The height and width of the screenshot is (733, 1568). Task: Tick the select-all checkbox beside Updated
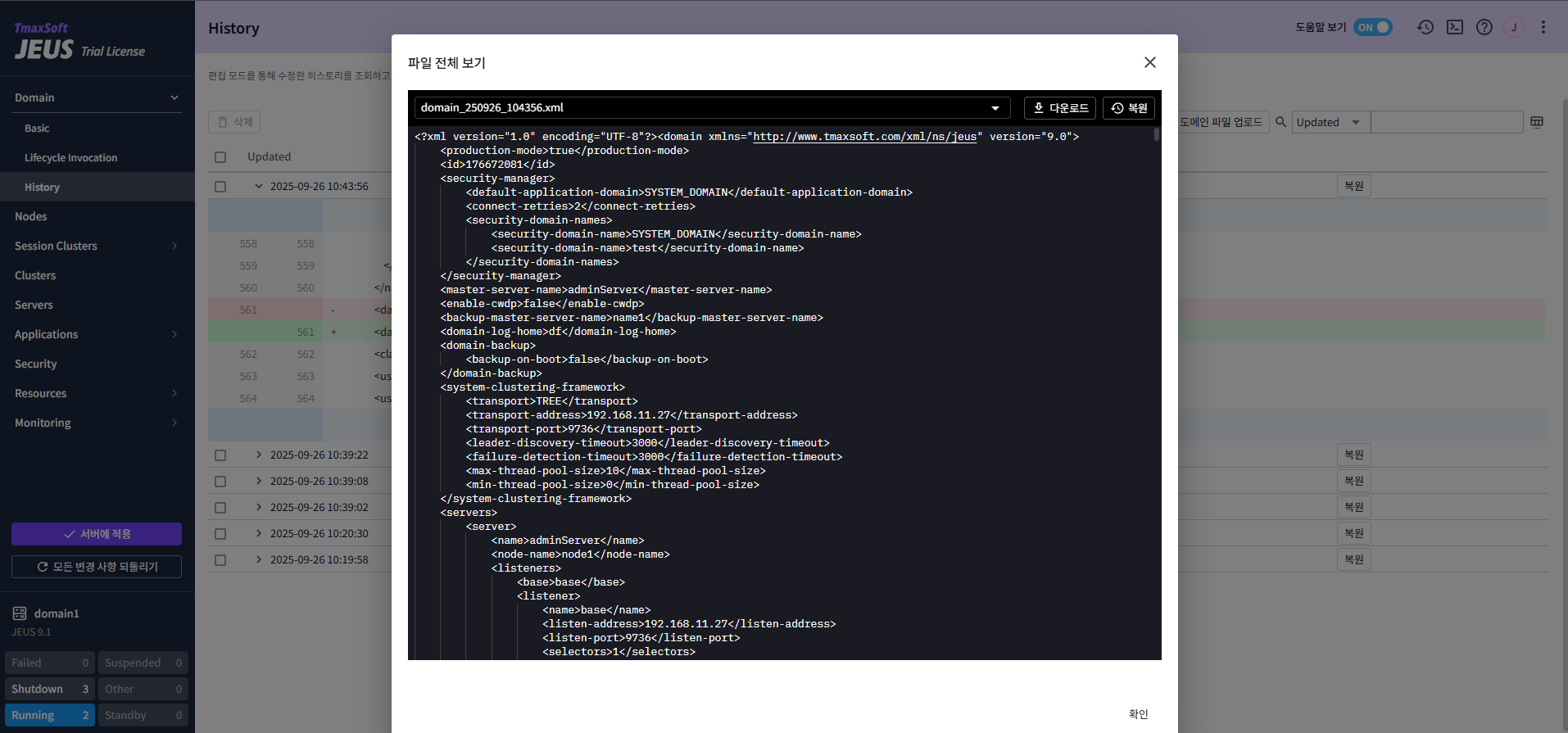click(220, 157)
